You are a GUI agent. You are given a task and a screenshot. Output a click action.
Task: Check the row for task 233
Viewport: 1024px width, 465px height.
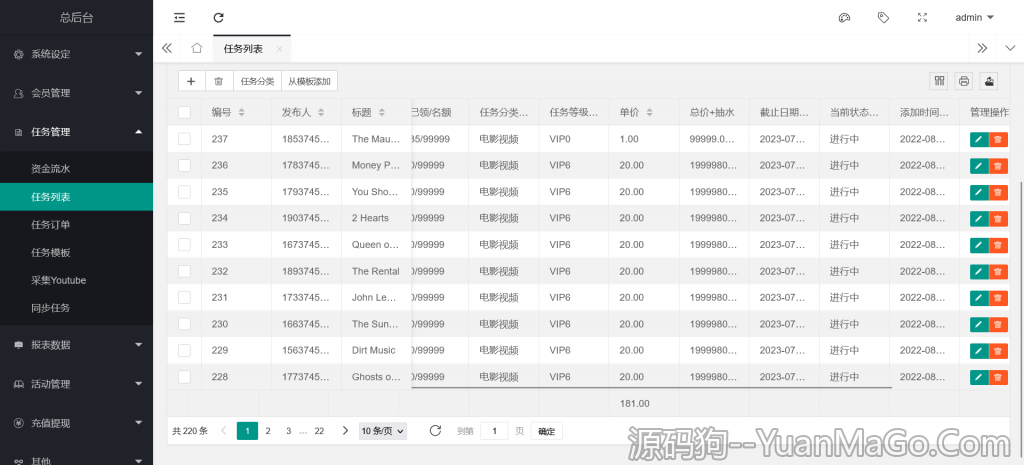click(184, 244)
